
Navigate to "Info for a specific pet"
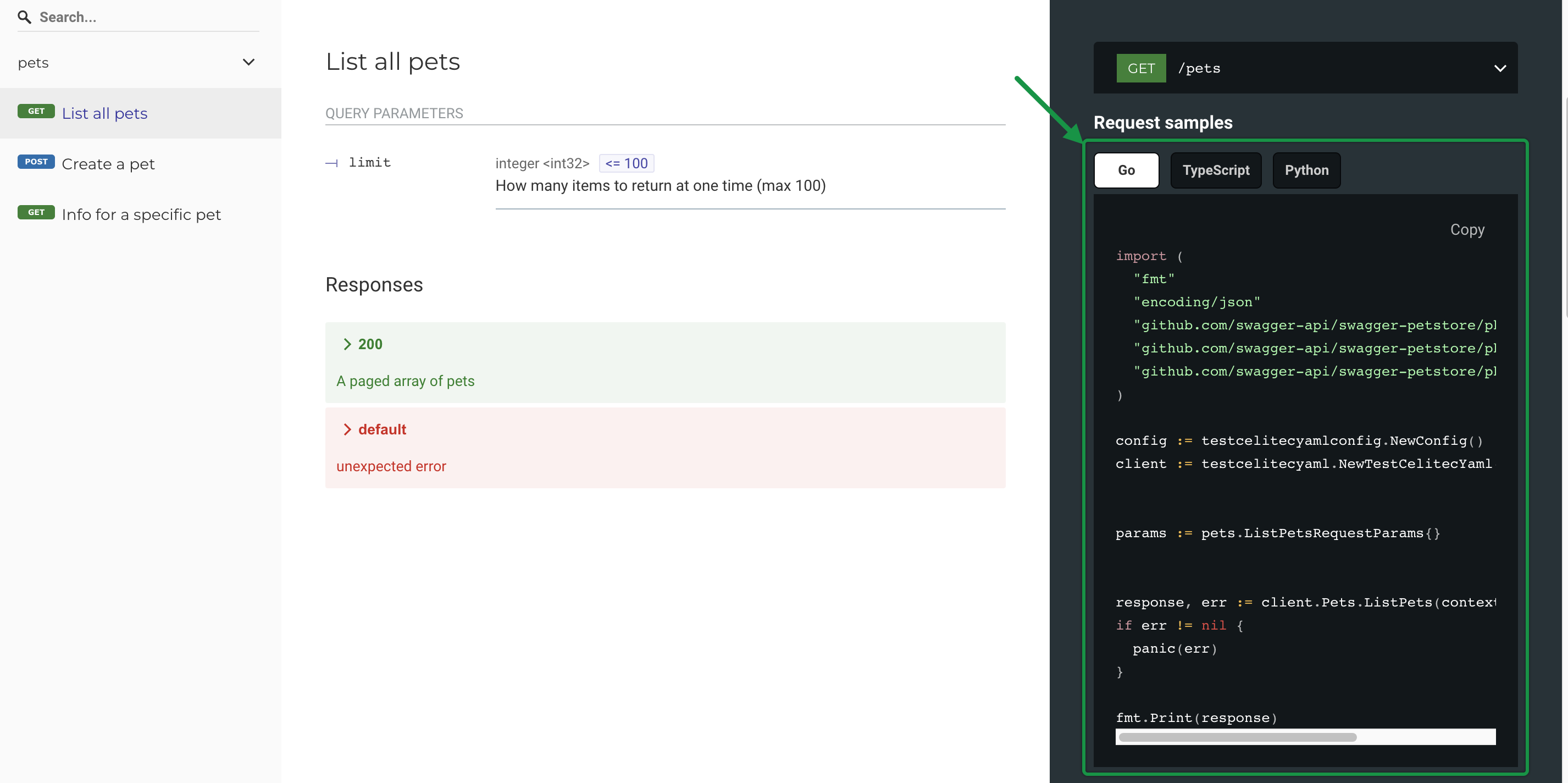pyautogui.click(x=141, y=214)
